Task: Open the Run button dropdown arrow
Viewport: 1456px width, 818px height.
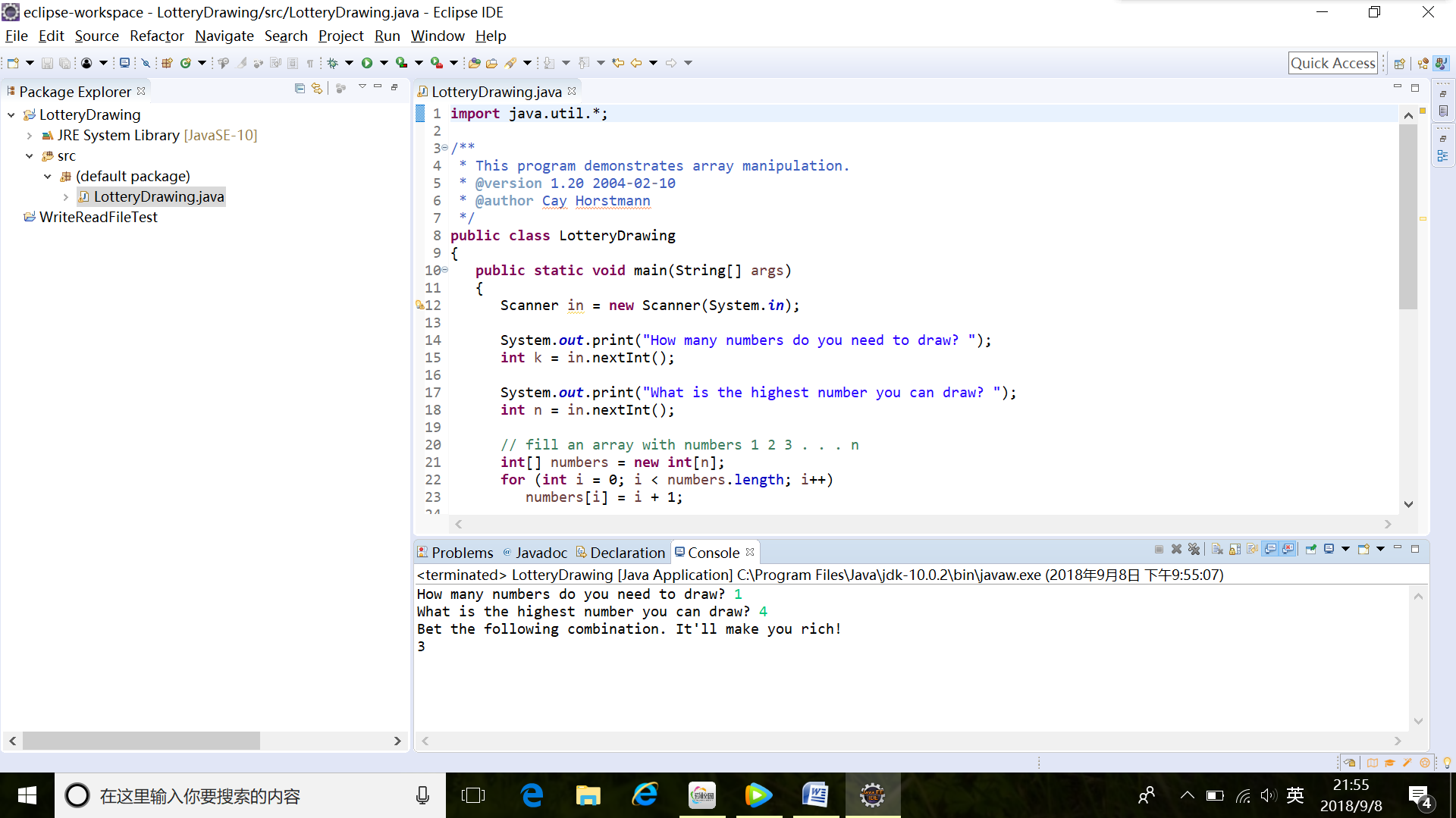Action: tap(384, 63)
